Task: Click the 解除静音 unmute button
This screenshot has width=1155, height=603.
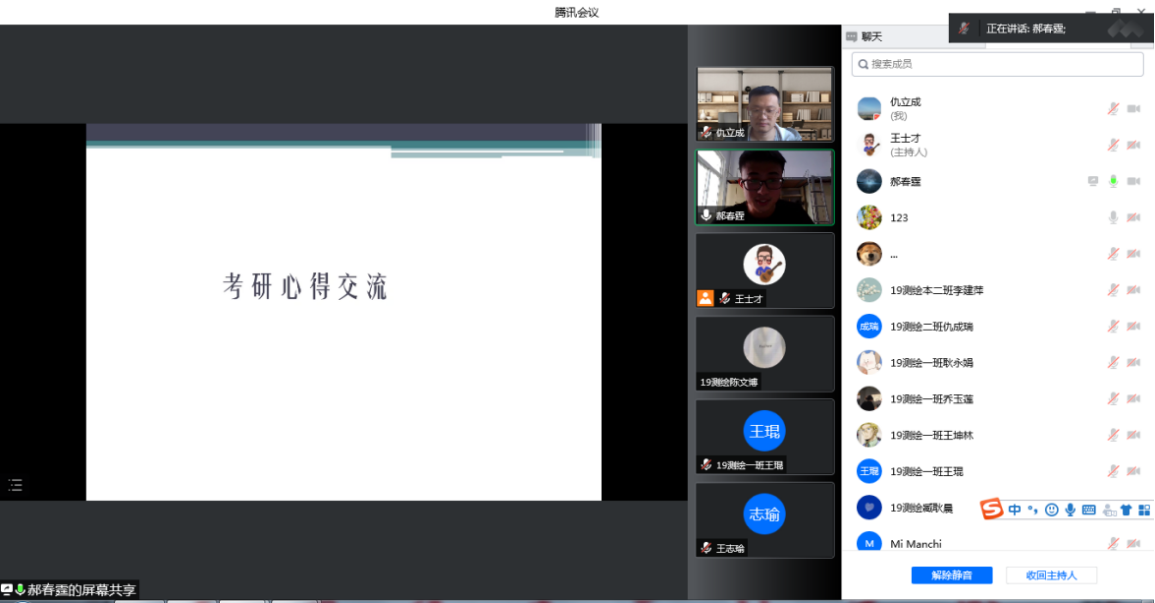Action: pos(950,575)
